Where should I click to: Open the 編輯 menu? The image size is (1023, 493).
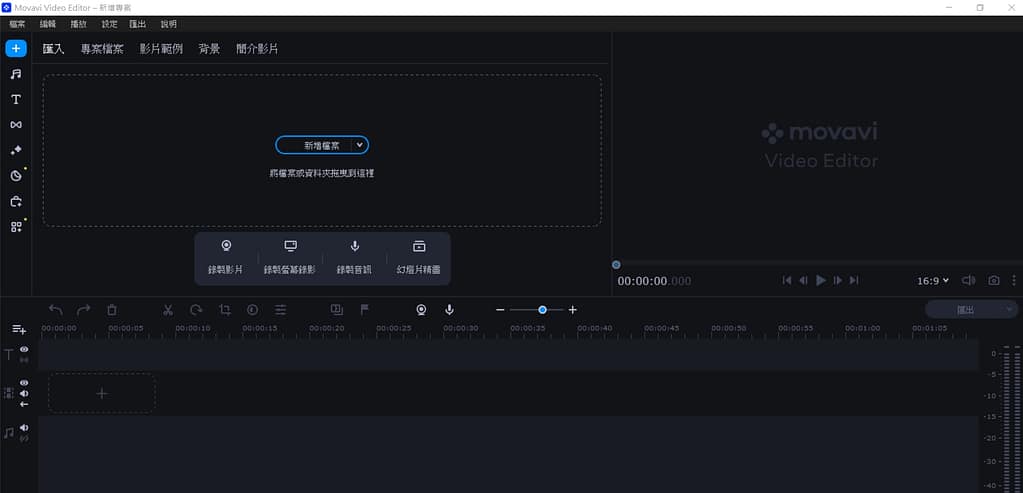[x=48, y=24]
